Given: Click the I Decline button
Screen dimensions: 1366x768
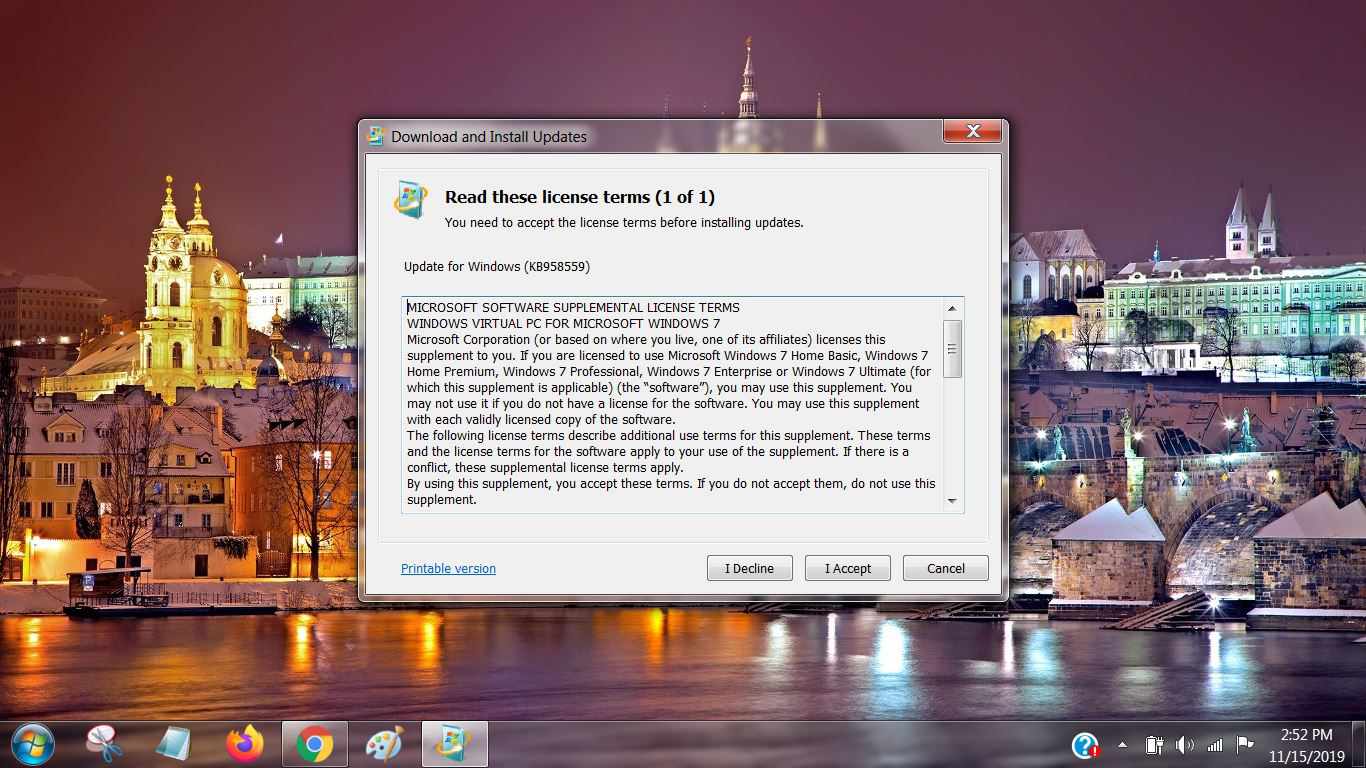Looking at the screenshot, I should (749, 568).
